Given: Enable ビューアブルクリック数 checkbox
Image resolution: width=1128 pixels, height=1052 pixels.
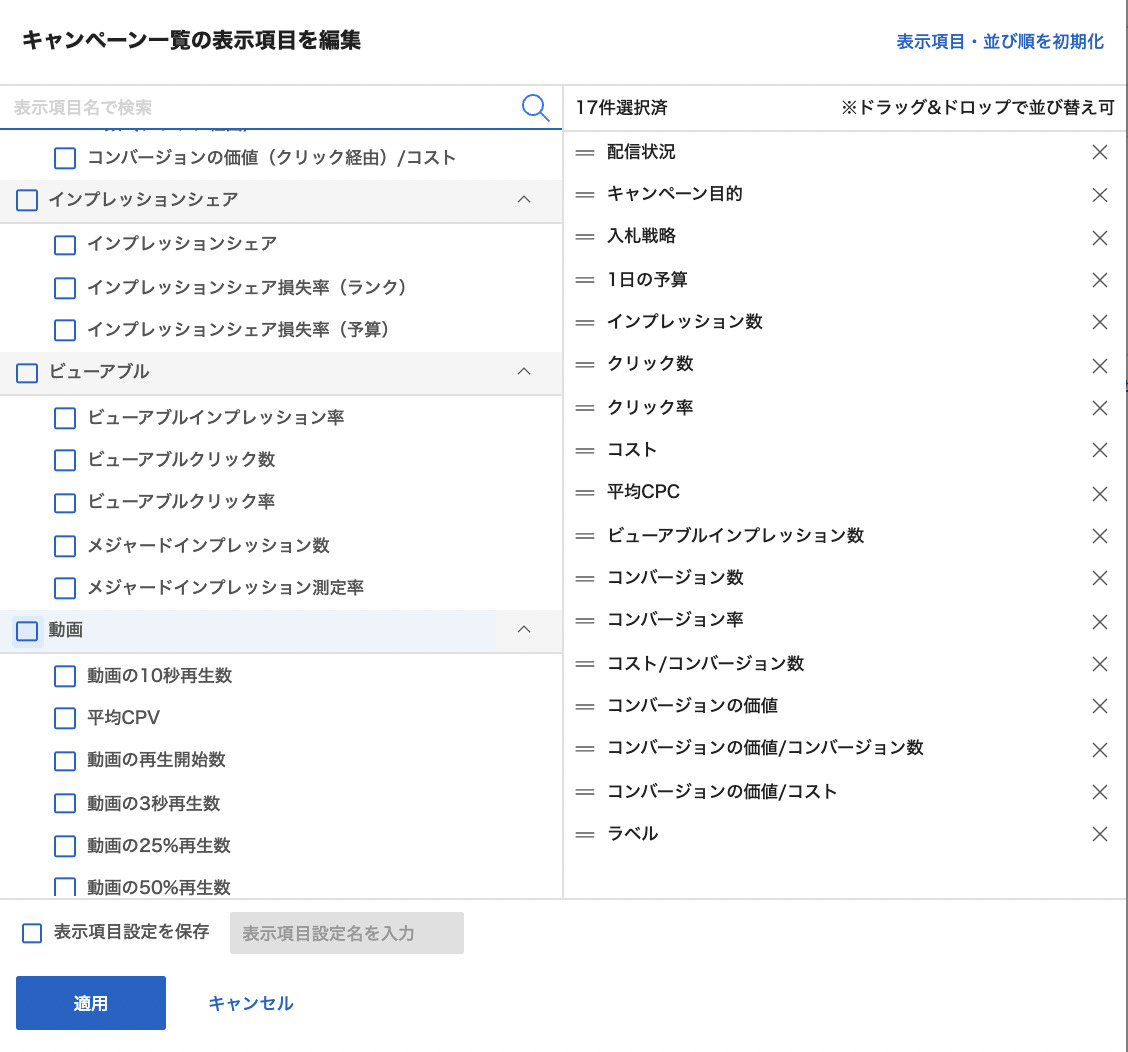Looking at the screenshot, I should tap(65, 460).
